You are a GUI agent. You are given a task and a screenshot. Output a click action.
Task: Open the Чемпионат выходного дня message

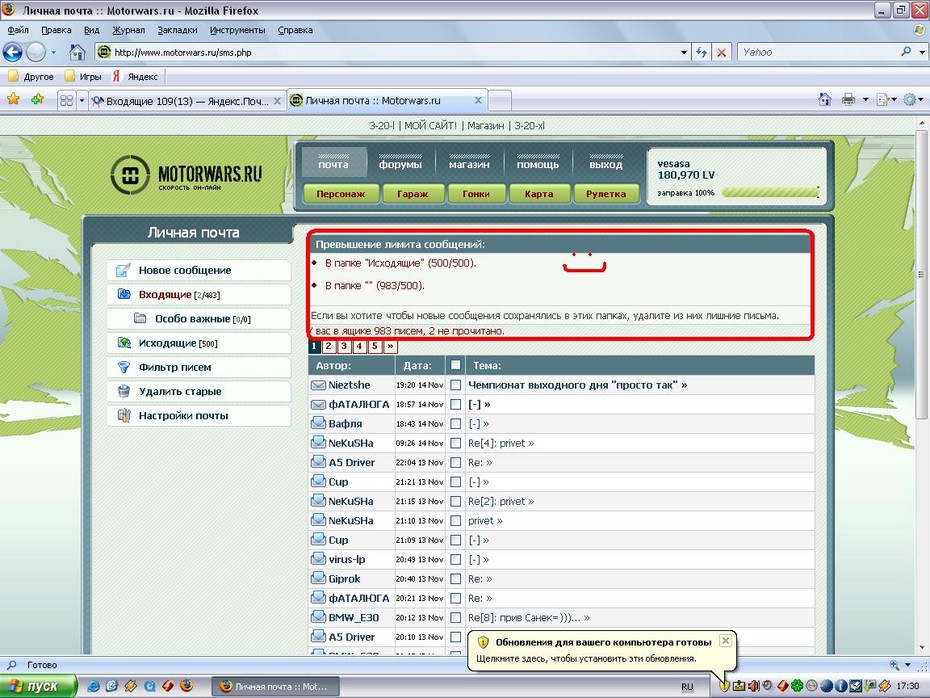[577, 385]
